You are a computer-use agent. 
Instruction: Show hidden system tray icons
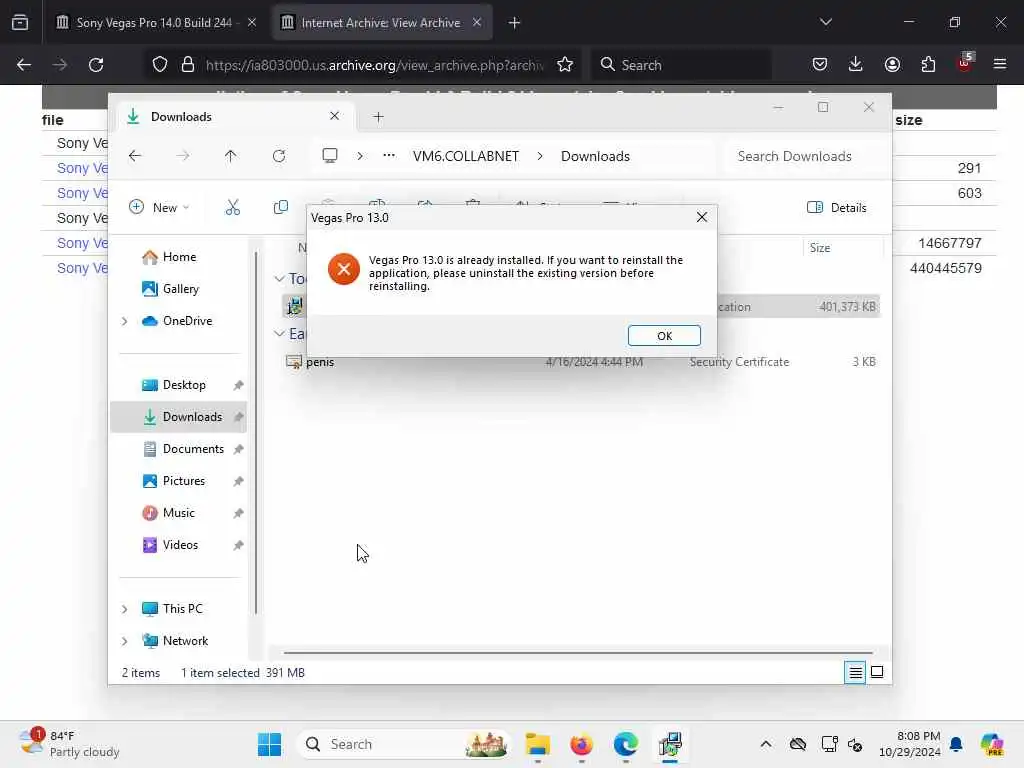click(766, 744)
